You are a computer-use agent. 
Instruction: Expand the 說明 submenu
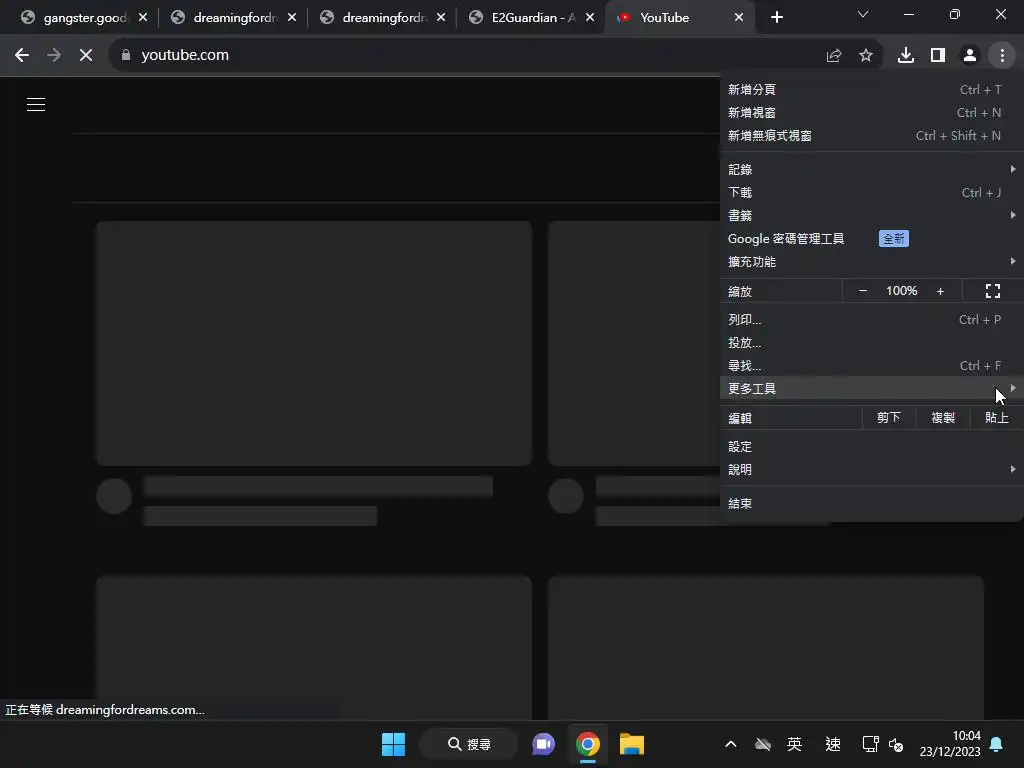[871, 470]
